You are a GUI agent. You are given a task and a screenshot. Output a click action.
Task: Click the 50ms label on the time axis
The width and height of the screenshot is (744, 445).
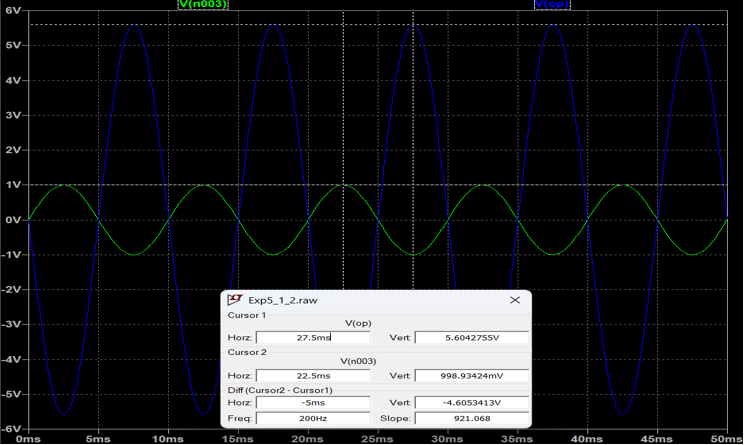728,438
